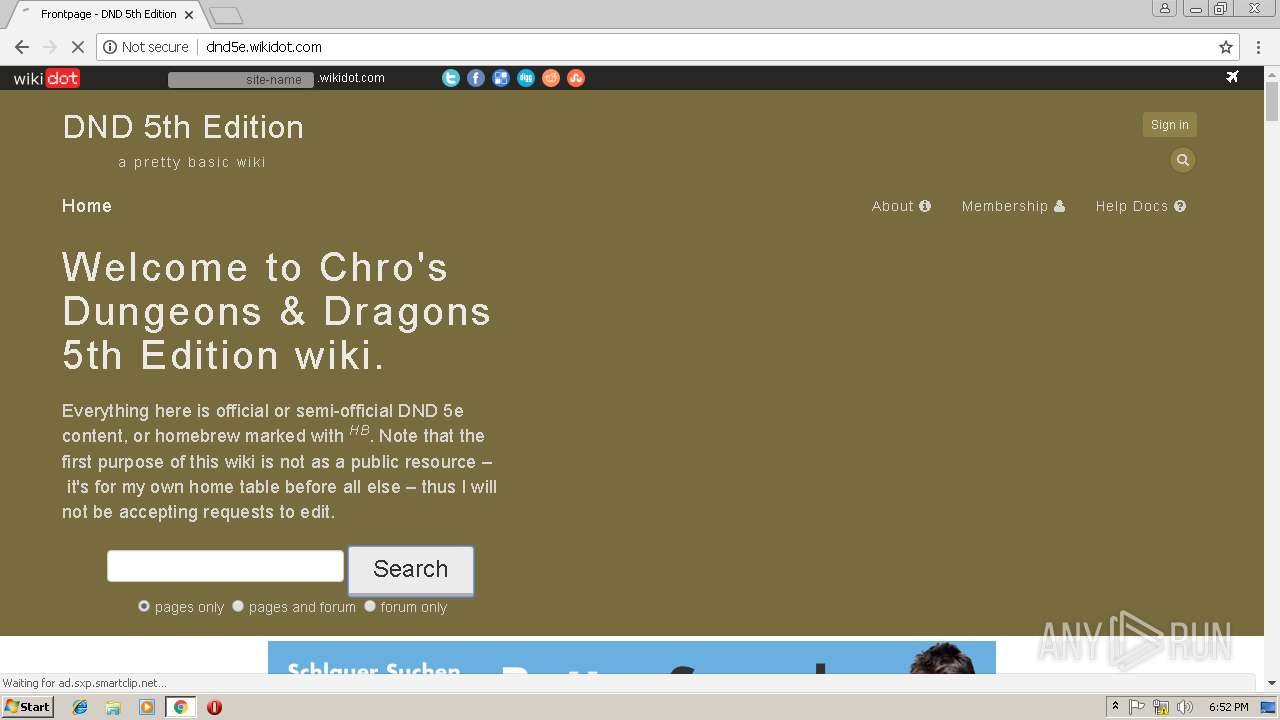Click the scrollbar down arrow
1280x720 pixels.
tap(1272, 683)
